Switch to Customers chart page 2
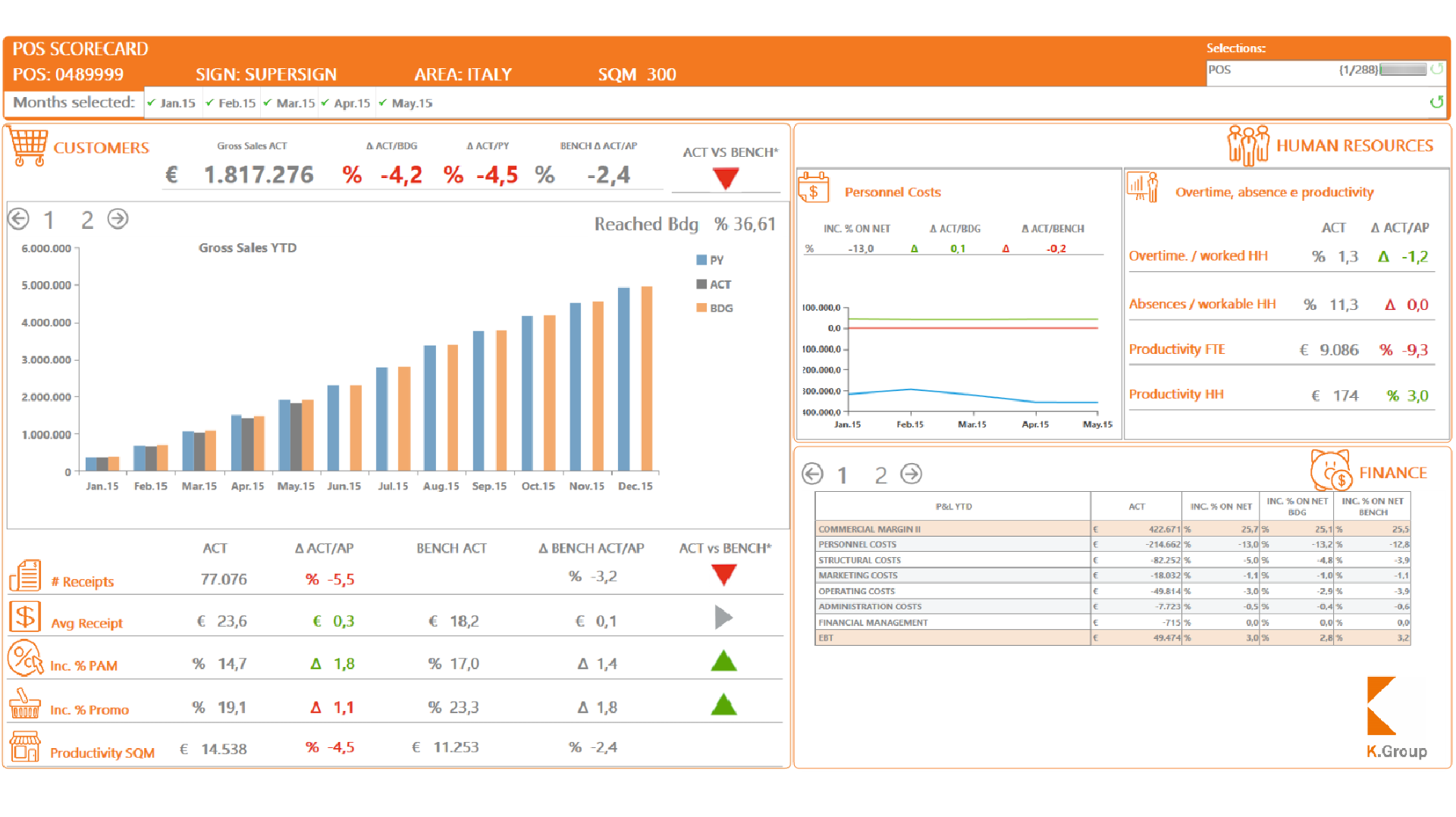This screenshot has height=817, width=1456. coord(87,221)
